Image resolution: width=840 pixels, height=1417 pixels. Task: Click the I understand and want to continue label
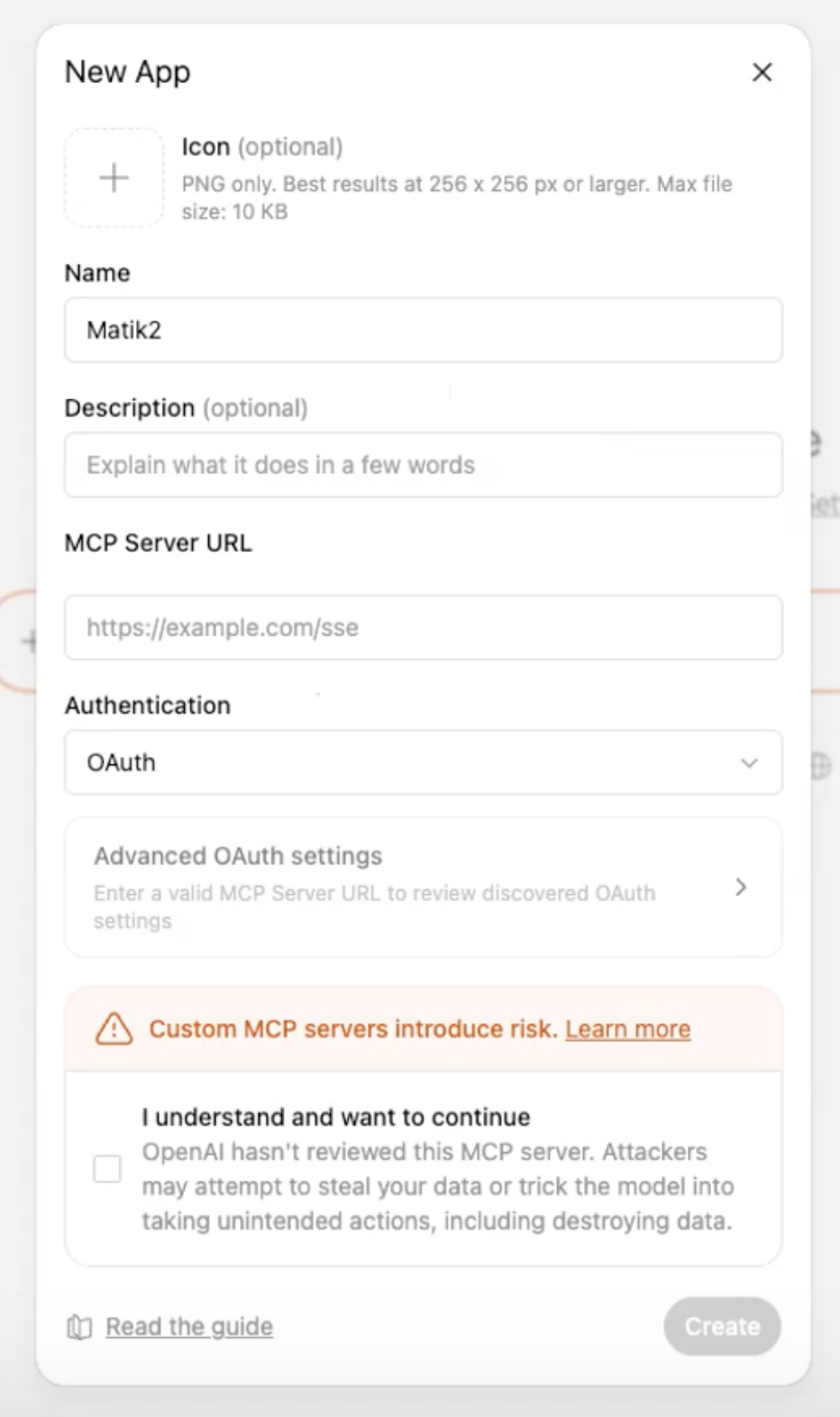coord(336,1117)
